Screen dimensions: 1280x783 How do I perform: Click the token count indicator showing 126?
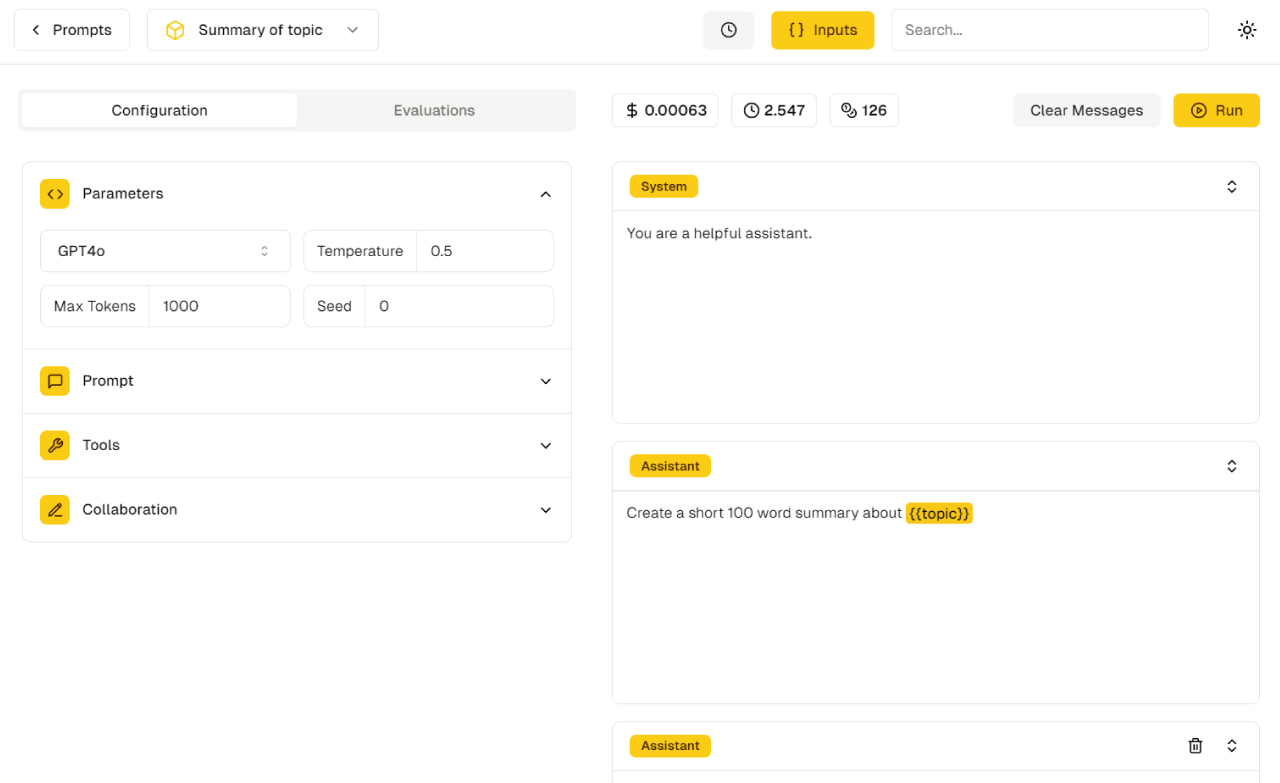(864, 110)
